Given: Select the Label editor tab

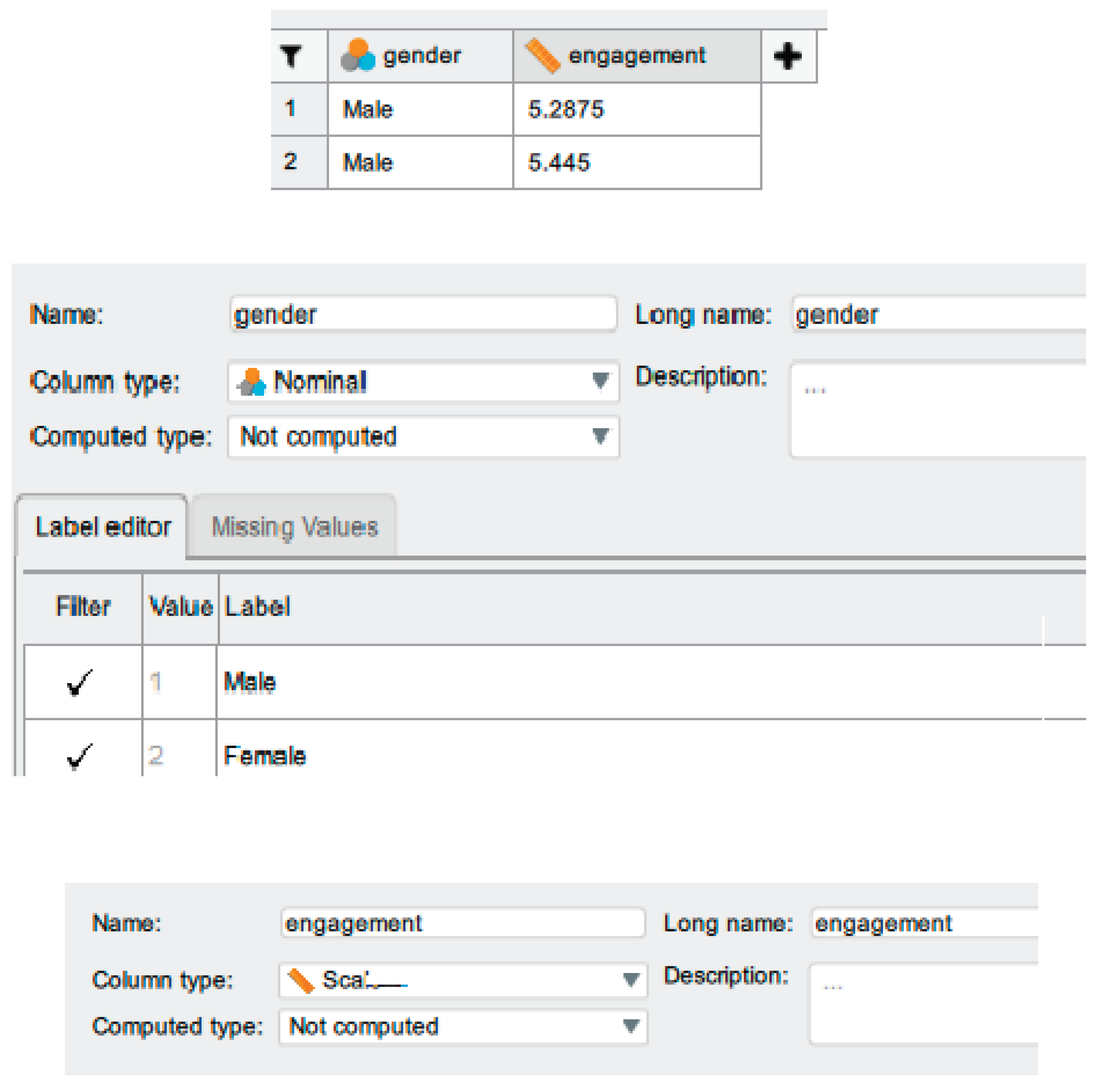Looking at the screenshot, I should [x=103, y=527].
